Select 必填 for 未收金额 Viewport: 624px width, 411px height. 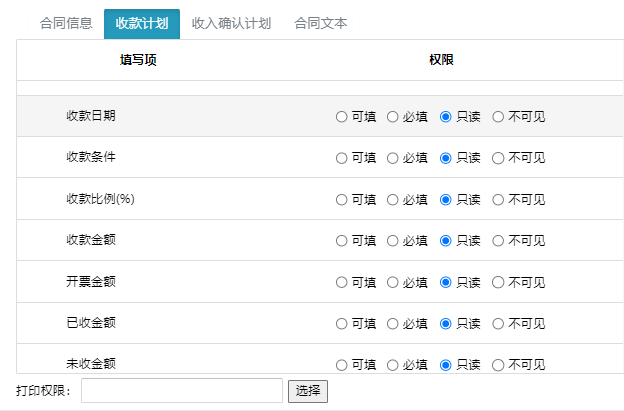click(x=392, y=365)
